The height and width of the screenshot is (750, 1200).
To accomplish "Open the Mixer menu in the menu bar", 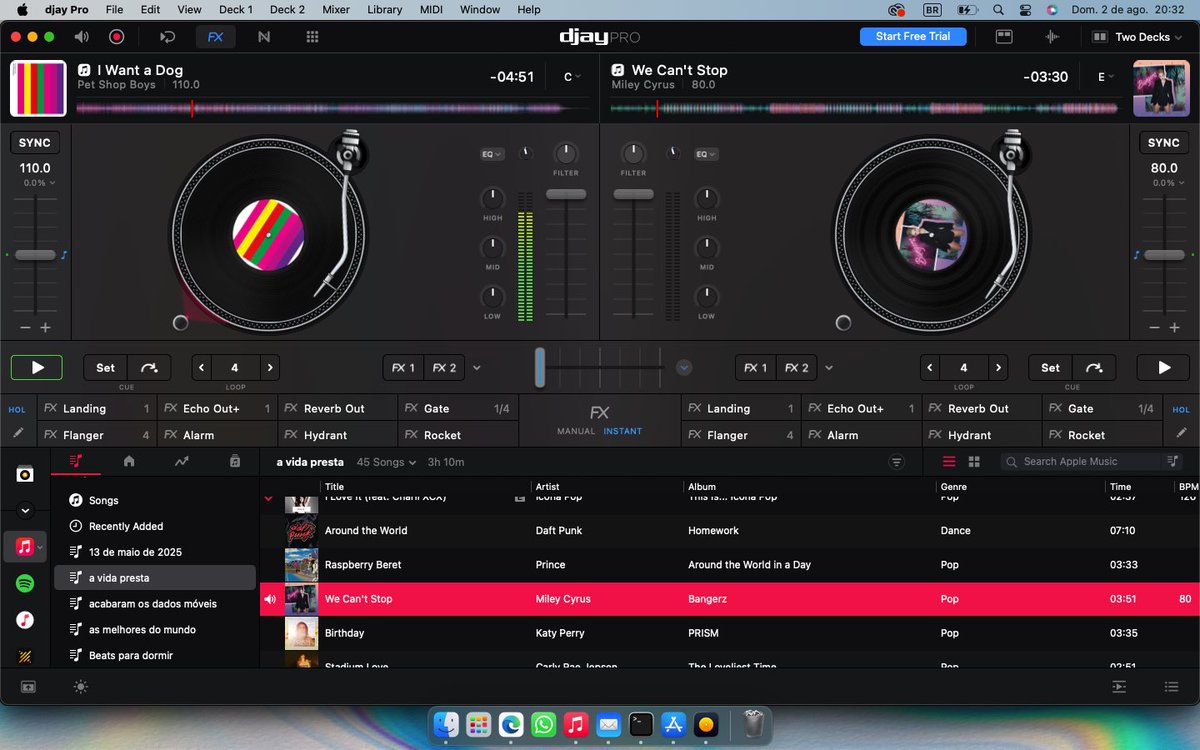I will (x=336, y=10).
